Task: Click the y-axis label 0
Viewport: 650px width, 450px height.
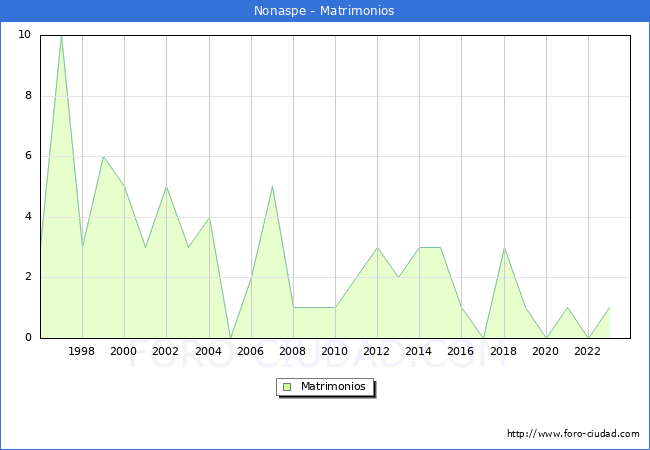Action: tap(28, 338)
